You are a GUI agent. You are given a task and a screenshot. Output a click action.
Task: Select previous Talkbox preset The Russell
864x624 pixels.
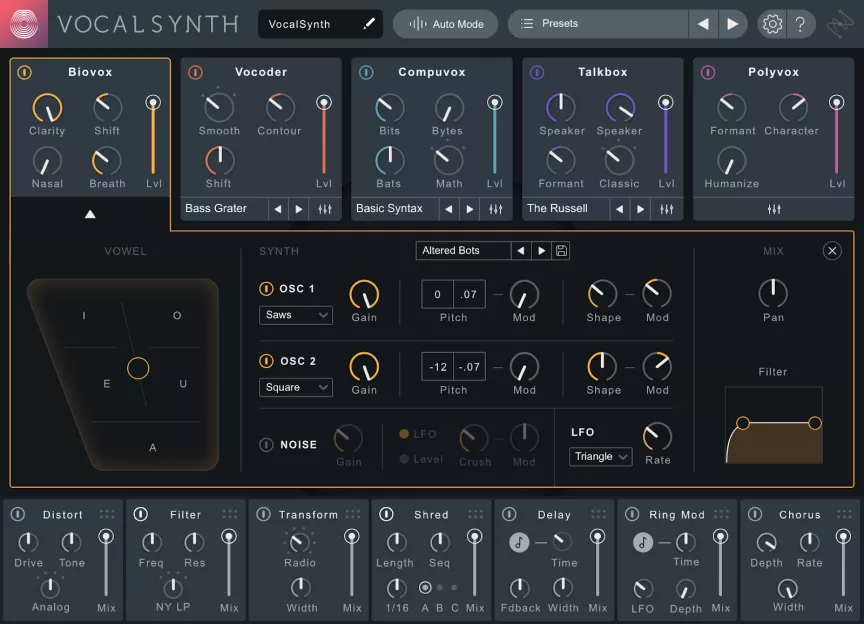pyautogui.click(x=619, y=209)
